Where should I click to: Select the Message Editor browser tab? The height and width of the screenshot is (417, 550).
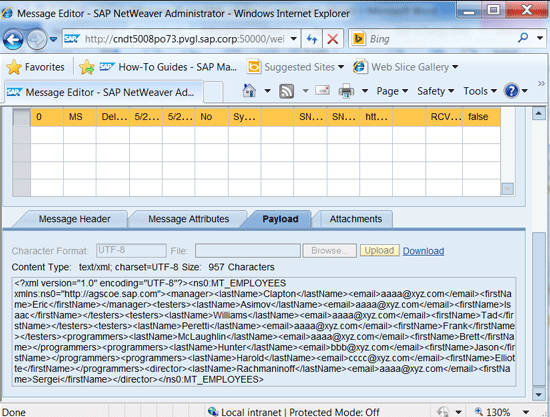[103, 92]
